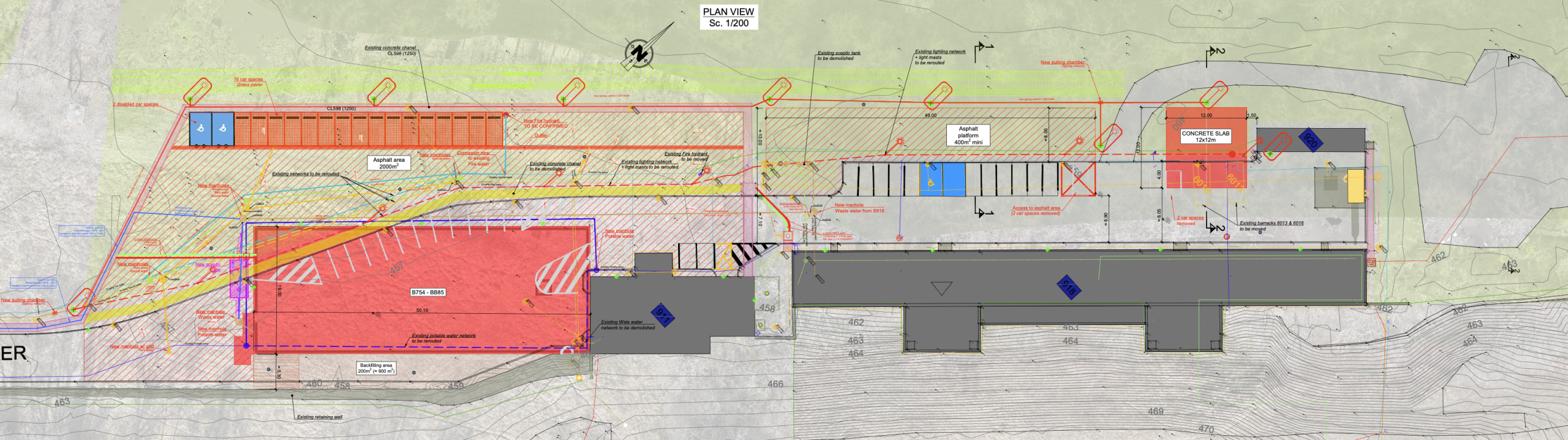Click the 'CONCRETE SLAB 12x12m' label
Screen dimensions: 1568x440
tap(1205, 137)
